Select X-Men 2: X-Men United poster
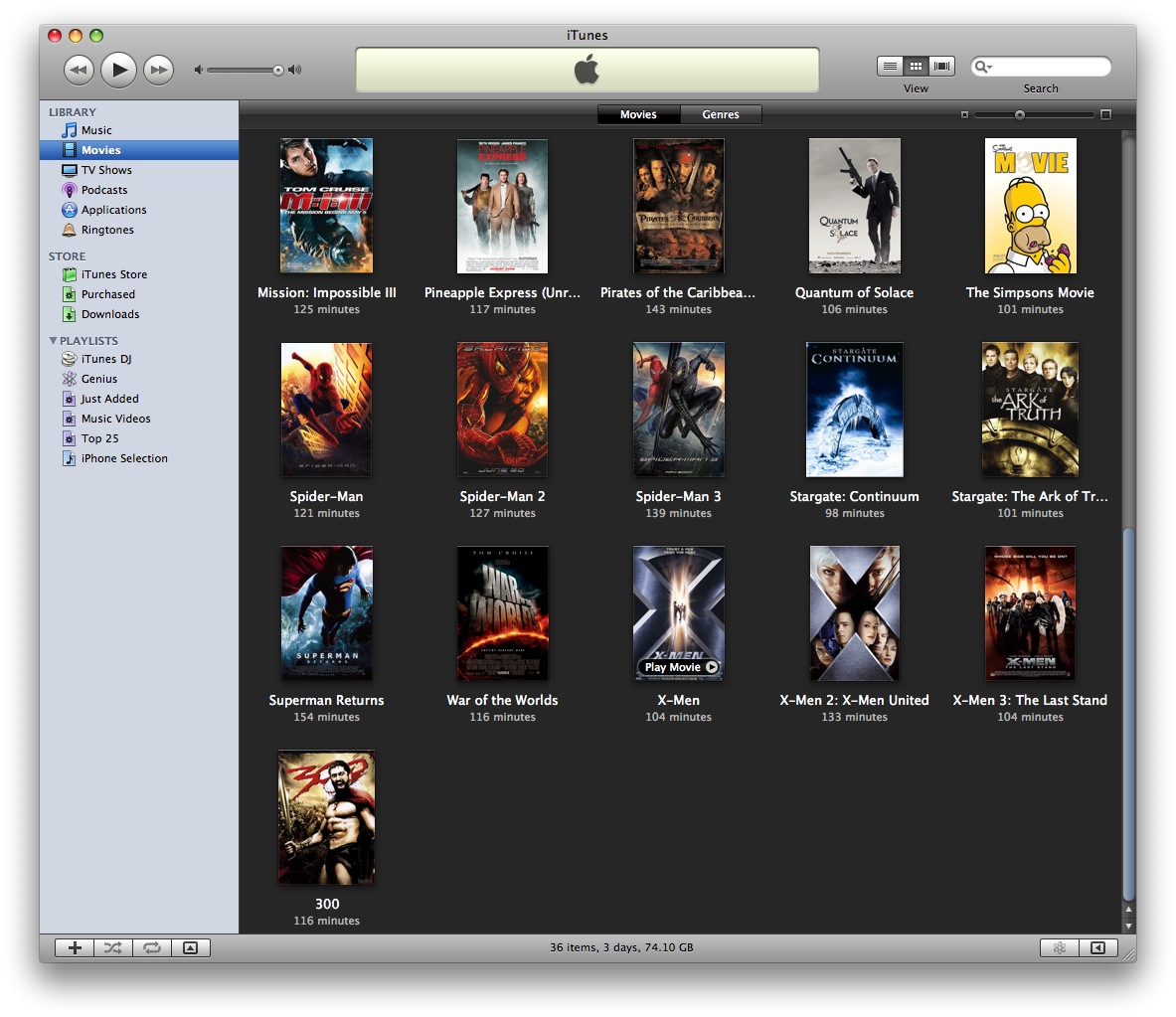 click(854, 613)
